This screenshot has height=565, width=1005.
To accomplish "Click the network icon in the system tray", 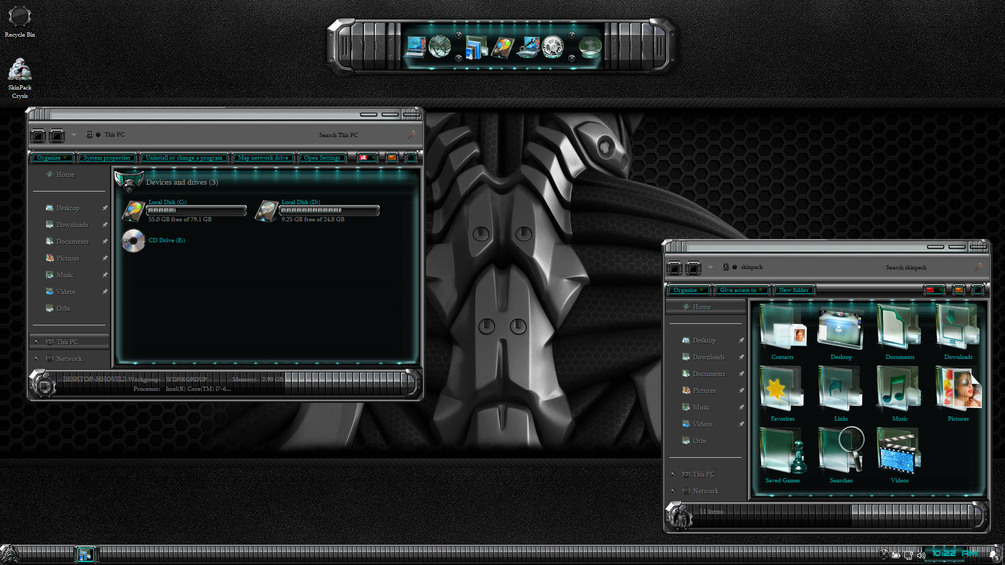I will point(908,555).
